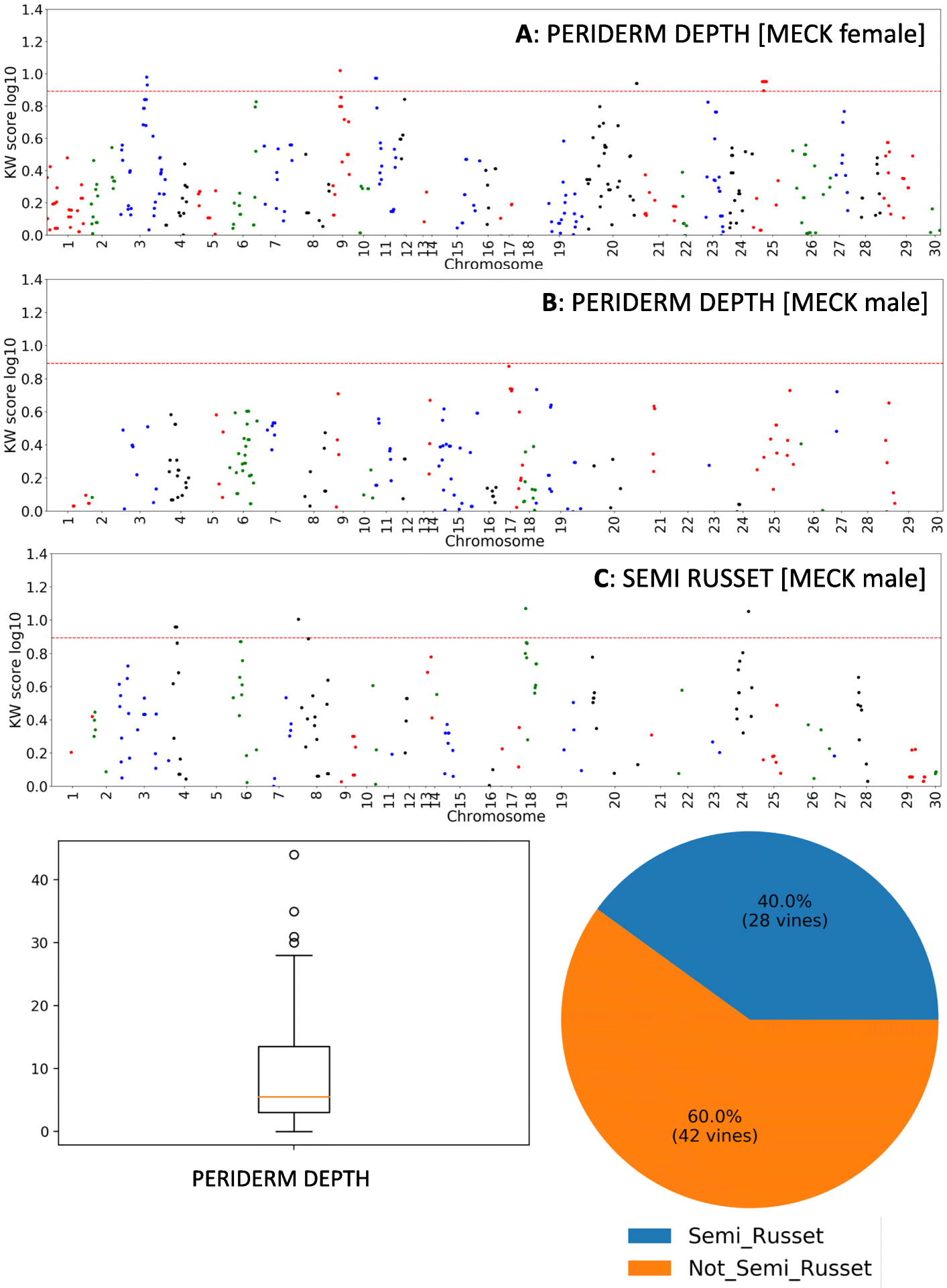Click the boxplot outlier circle at 35

294,912
